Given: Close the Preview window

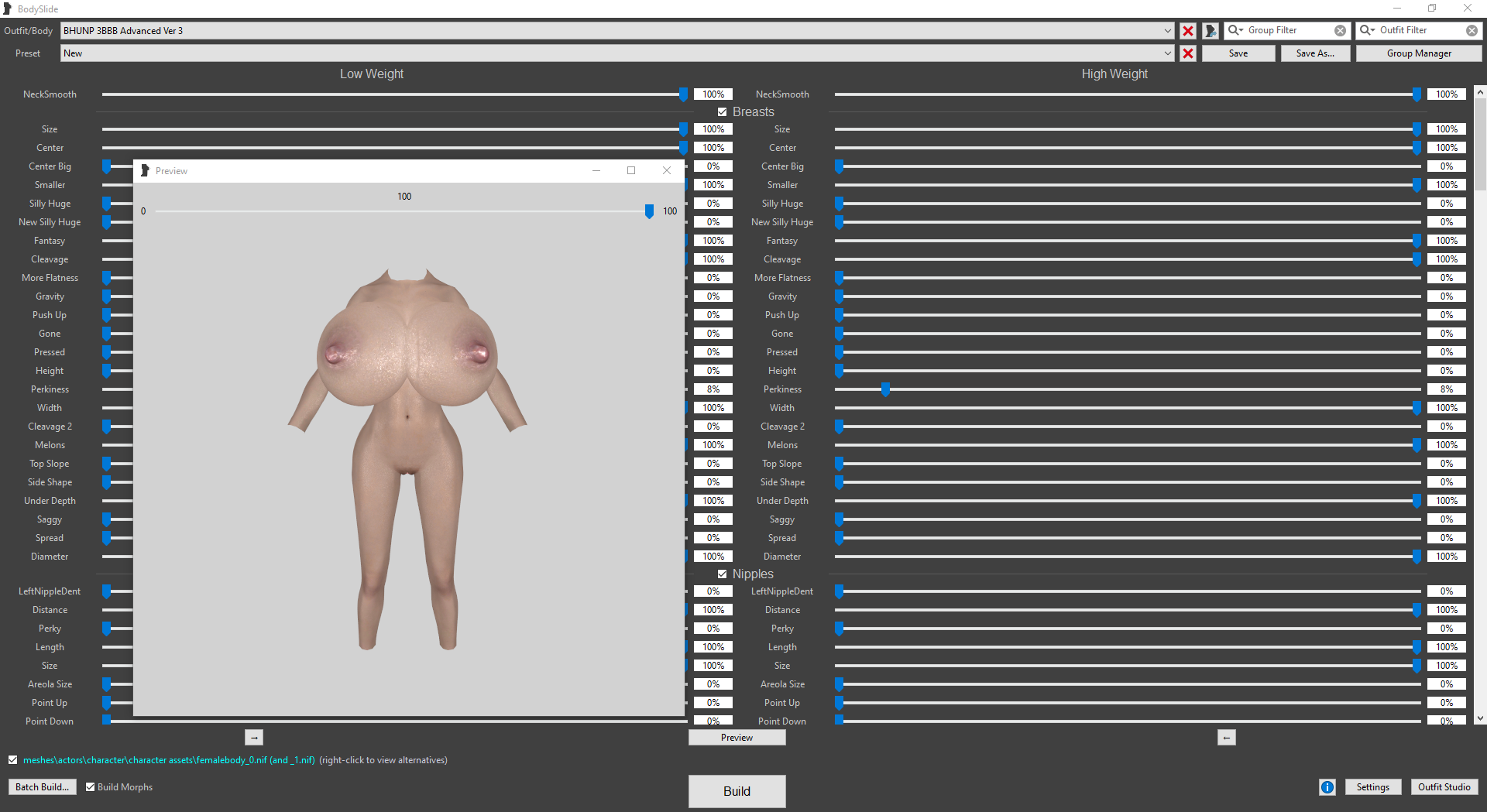Looking at the screenshot, I should pos(667,170).
